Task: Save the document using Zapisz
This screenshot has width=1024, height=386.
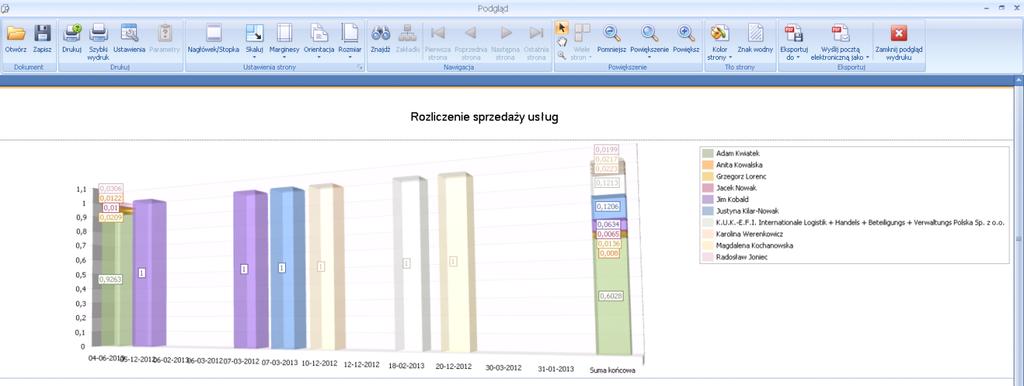Action: point(42,39)
